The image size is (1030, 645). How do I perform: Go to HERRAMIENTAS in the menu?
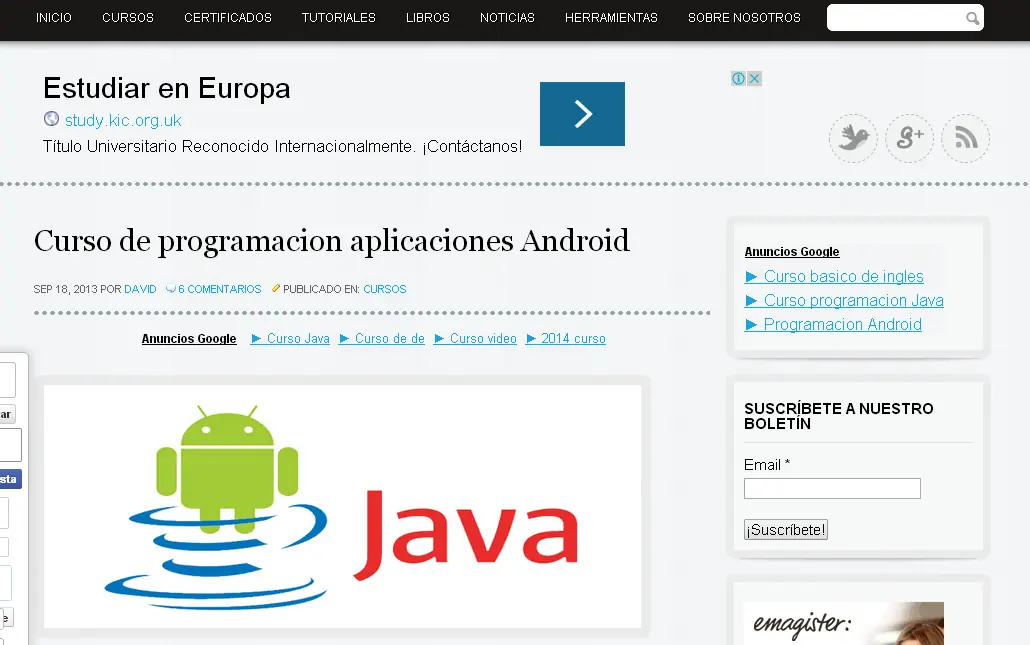point(611,18)
